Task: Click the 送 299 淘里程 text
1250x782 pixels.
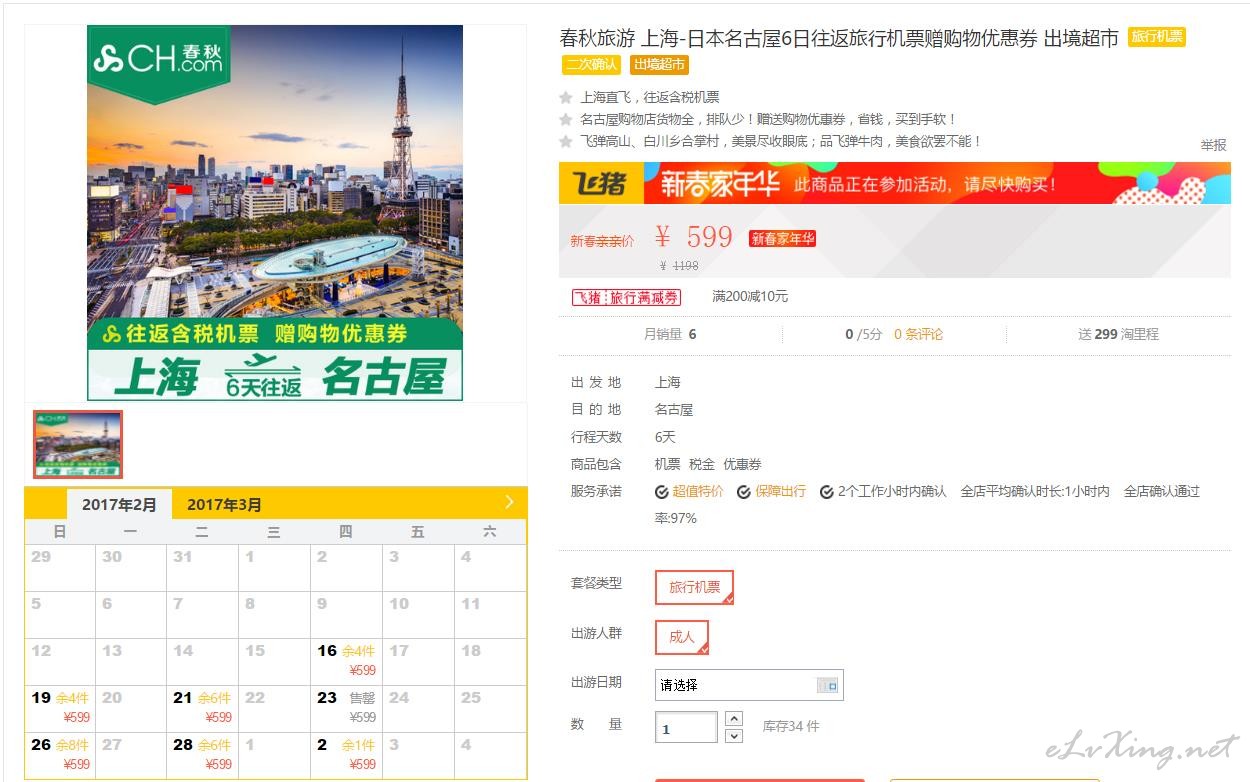Action: (x=1118, y=334)
